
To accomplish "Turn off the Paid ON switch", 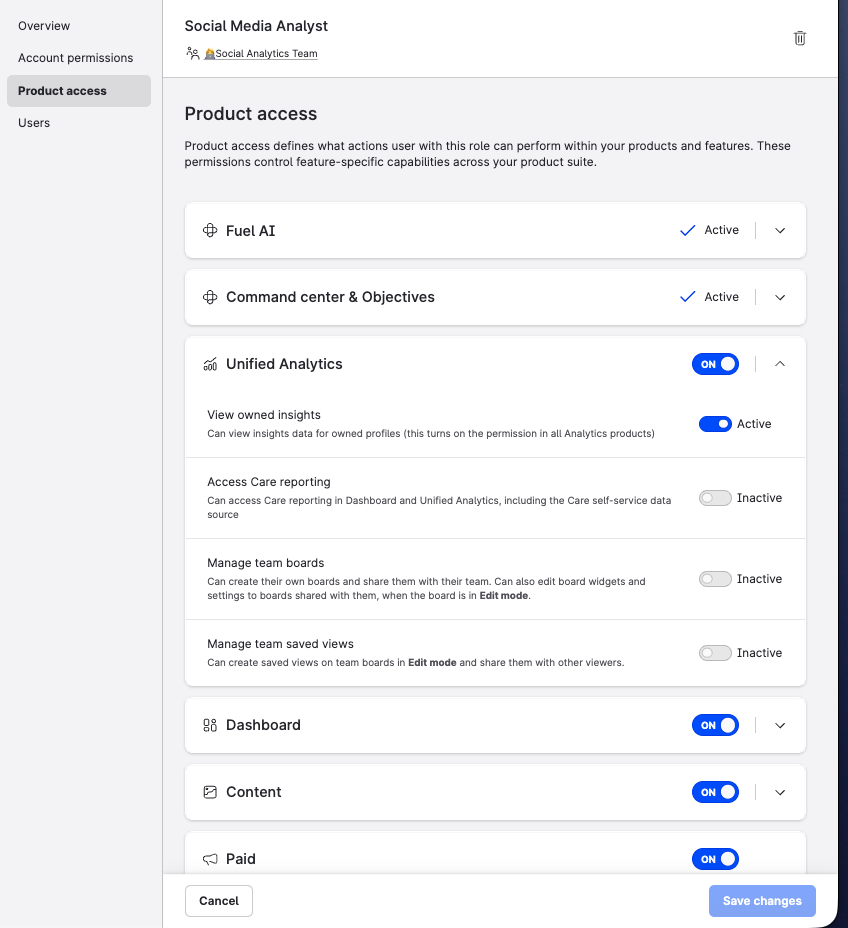I will tap(715, 859).
